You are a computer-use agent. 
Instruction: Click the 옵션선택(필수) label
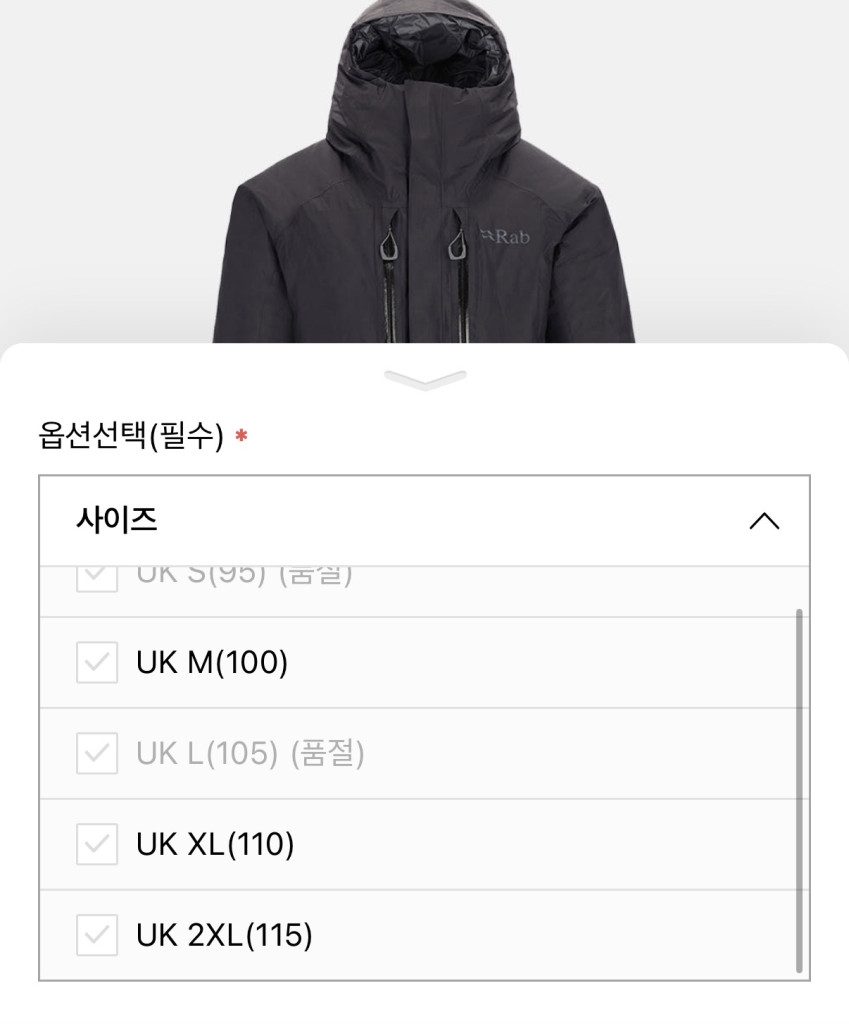130,436
